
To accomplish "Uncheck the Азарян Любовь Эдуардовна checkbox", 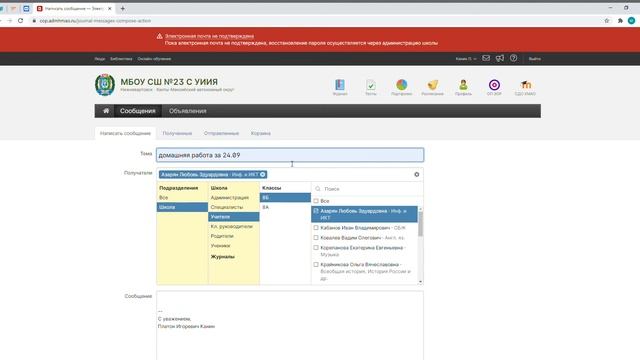I will [x=316, y=211].
